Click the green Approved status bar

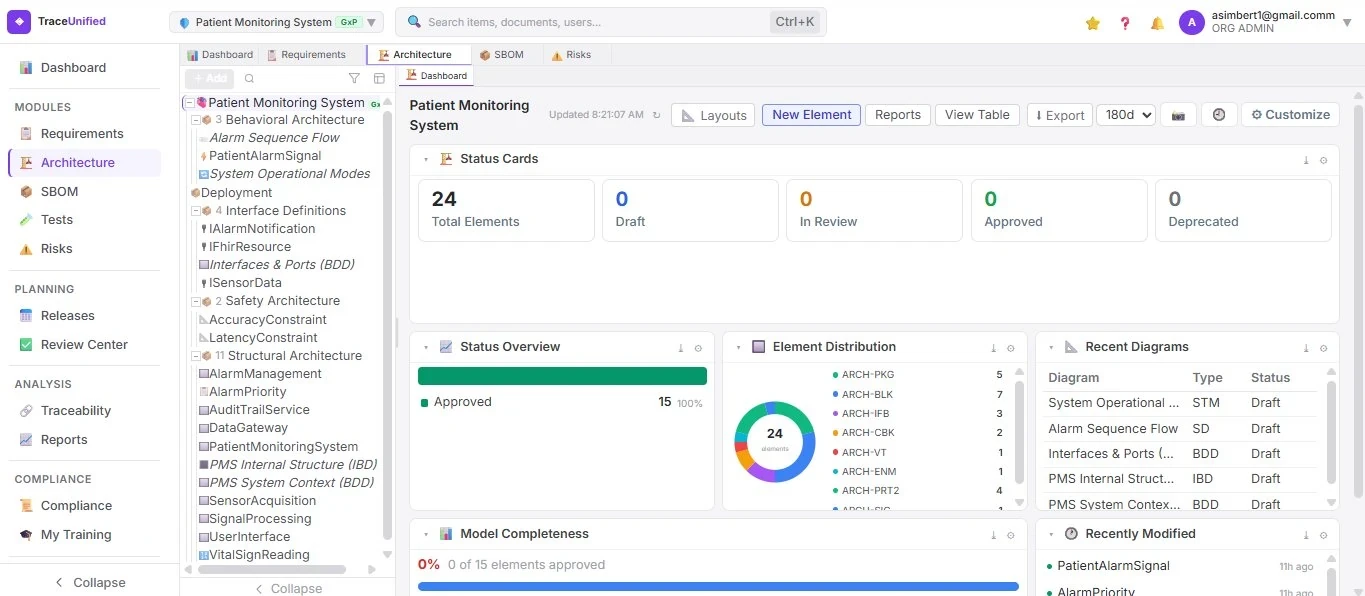point(562,376)
